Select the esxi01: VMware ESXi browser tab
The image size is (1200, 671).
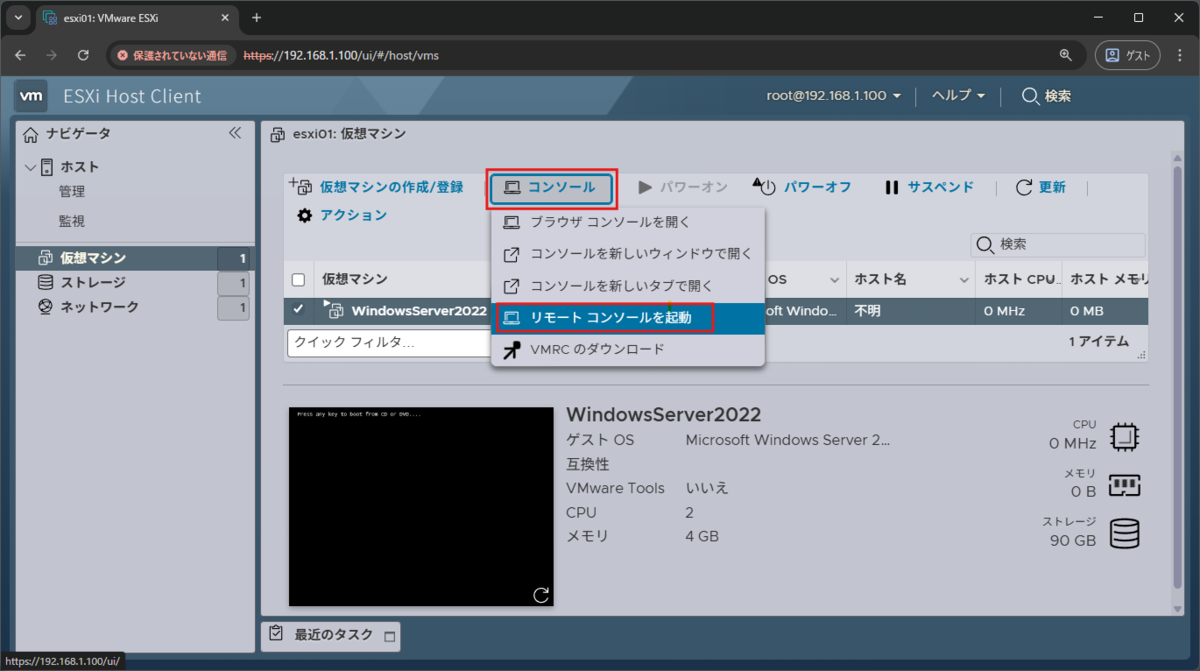(137, 18)
